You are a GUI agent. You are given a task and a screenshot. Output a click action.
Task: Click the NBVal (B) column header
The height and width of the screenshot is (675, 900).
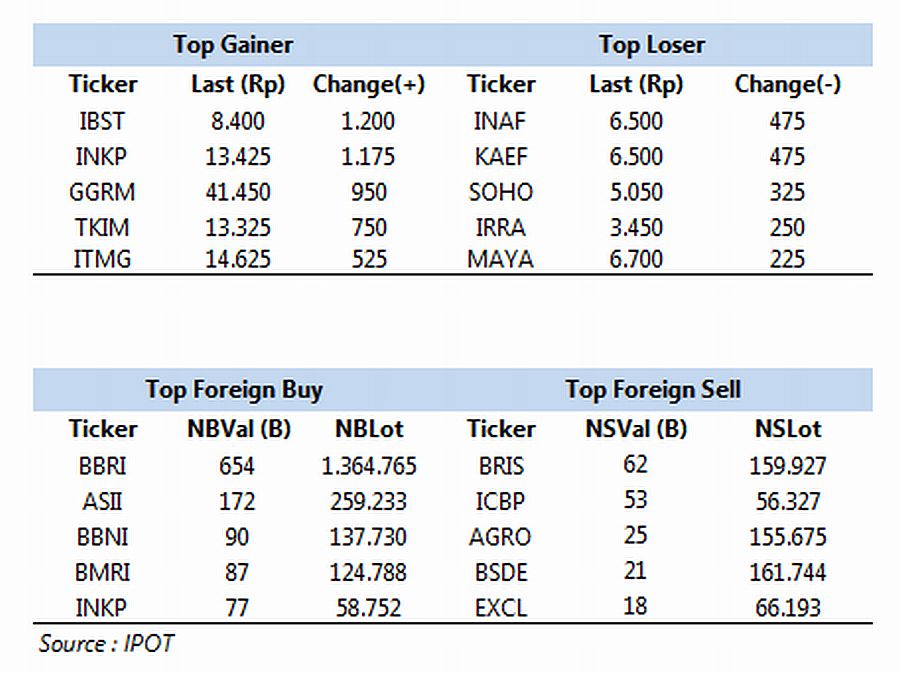239,429
